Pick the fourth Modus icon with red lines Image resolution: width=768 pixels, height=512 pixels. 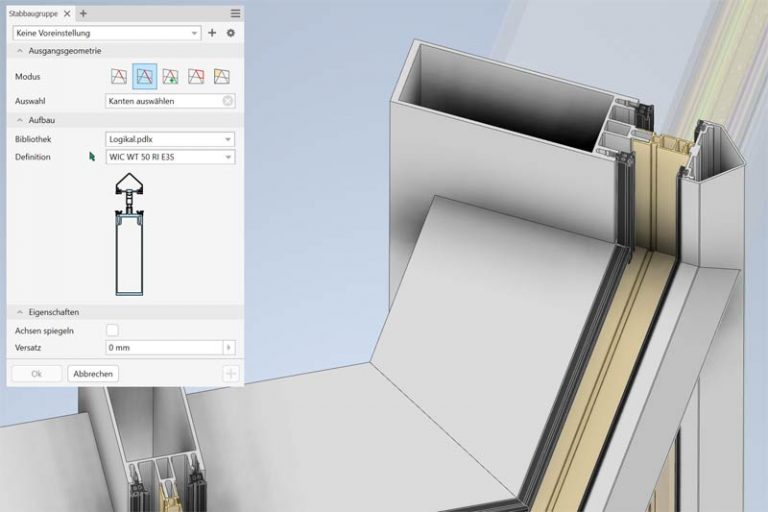point(196,76)
